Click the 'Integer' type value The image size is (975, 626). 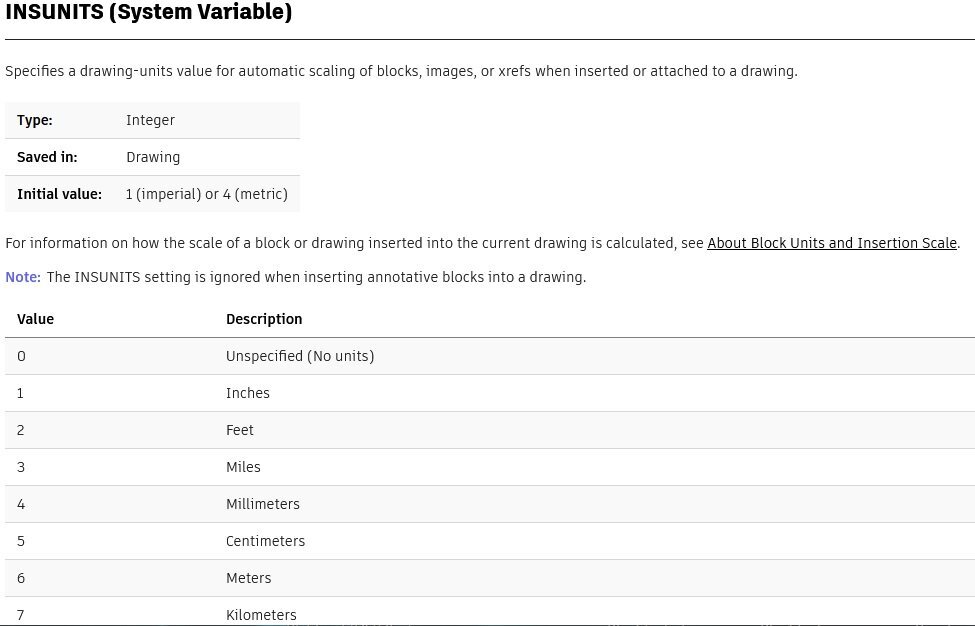pos(150,120)
